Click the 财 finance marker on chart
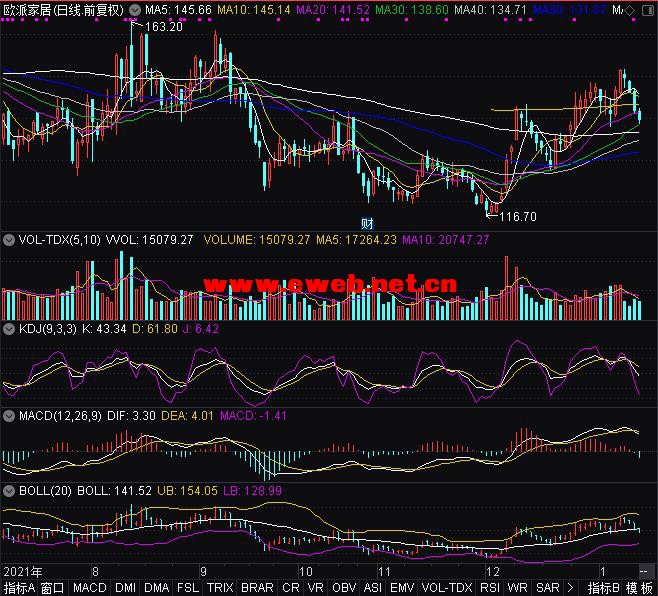The height and width of the screenshot is (596, 658). tap(367, 222)
